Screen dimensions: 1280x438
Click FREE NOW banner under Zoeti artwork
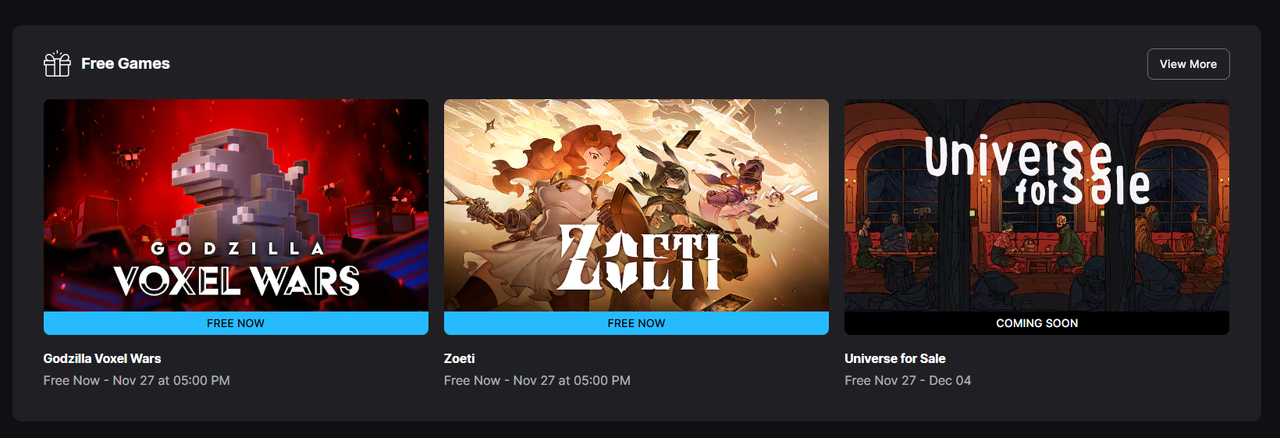click(x=636, y=323)
